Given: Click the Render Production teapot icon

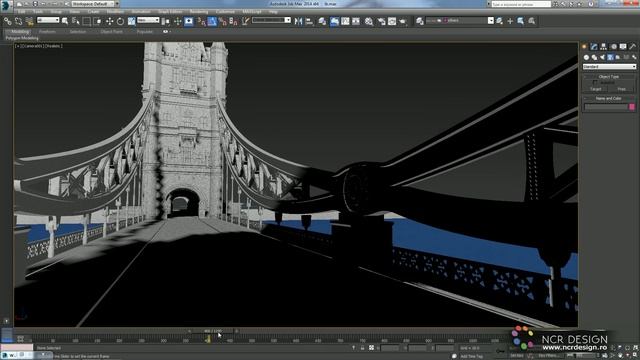Looking at the screenshot, I should pyautogui.click(x=403, y=21).
